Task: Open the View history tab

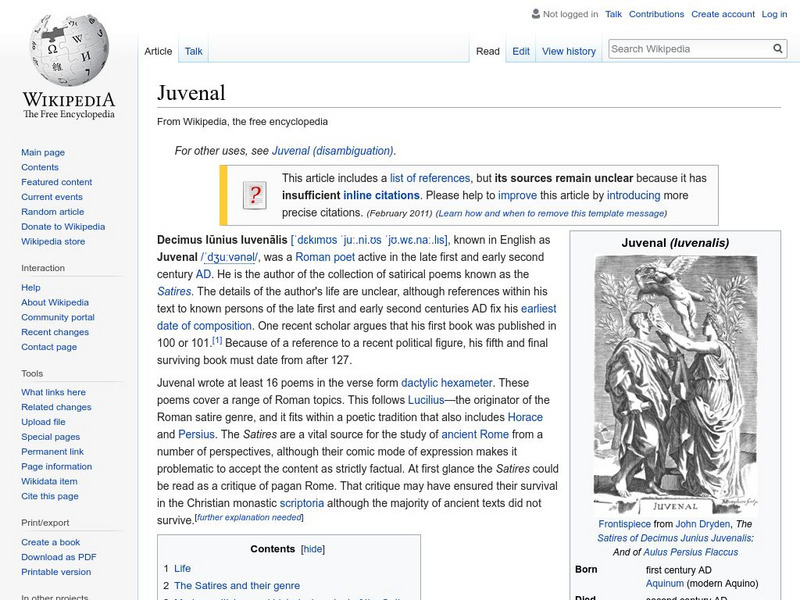Action: tap(569, 52)
